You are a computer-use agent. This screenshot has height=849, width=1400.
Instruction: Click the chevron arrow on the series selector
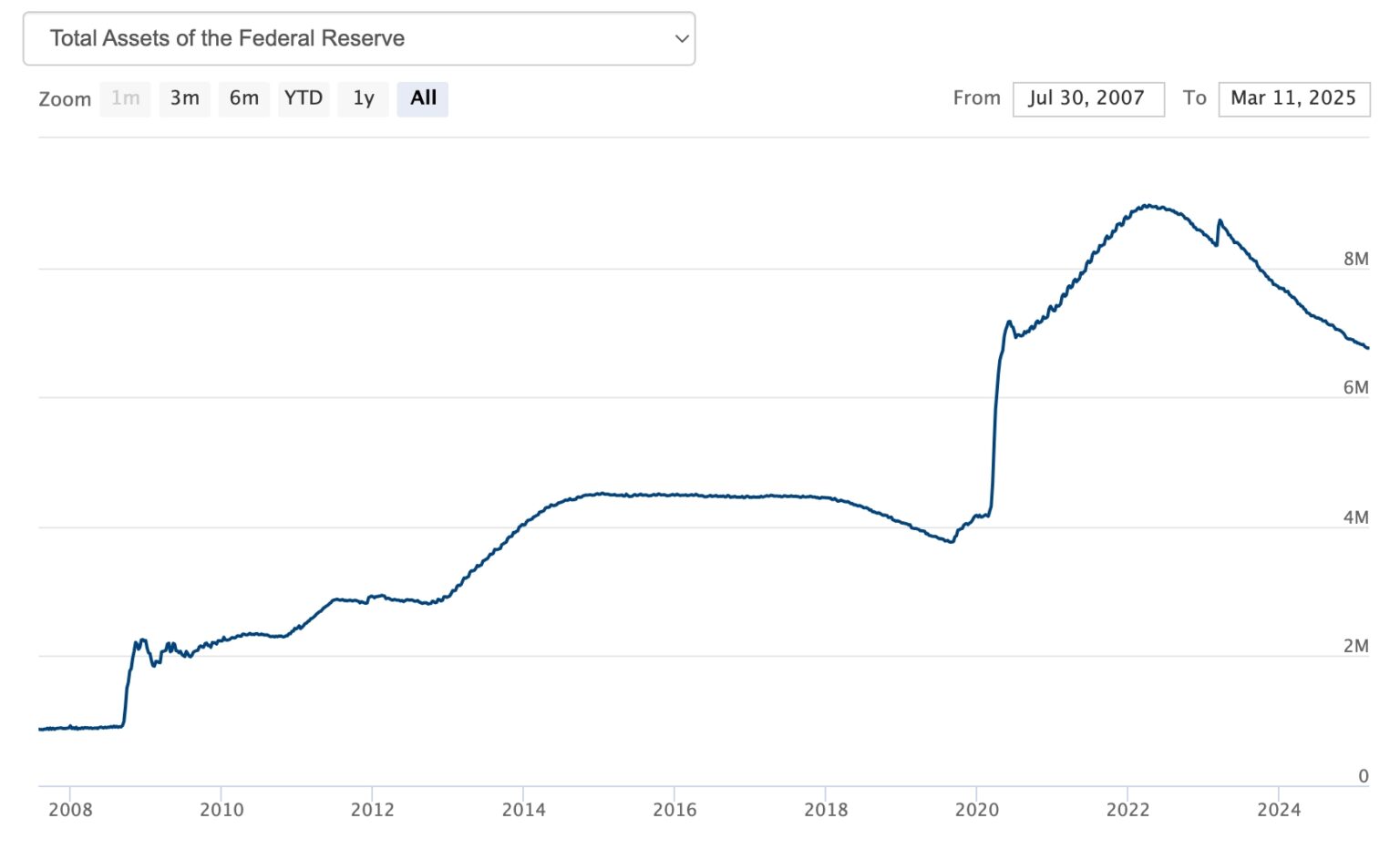click(681, 38)
